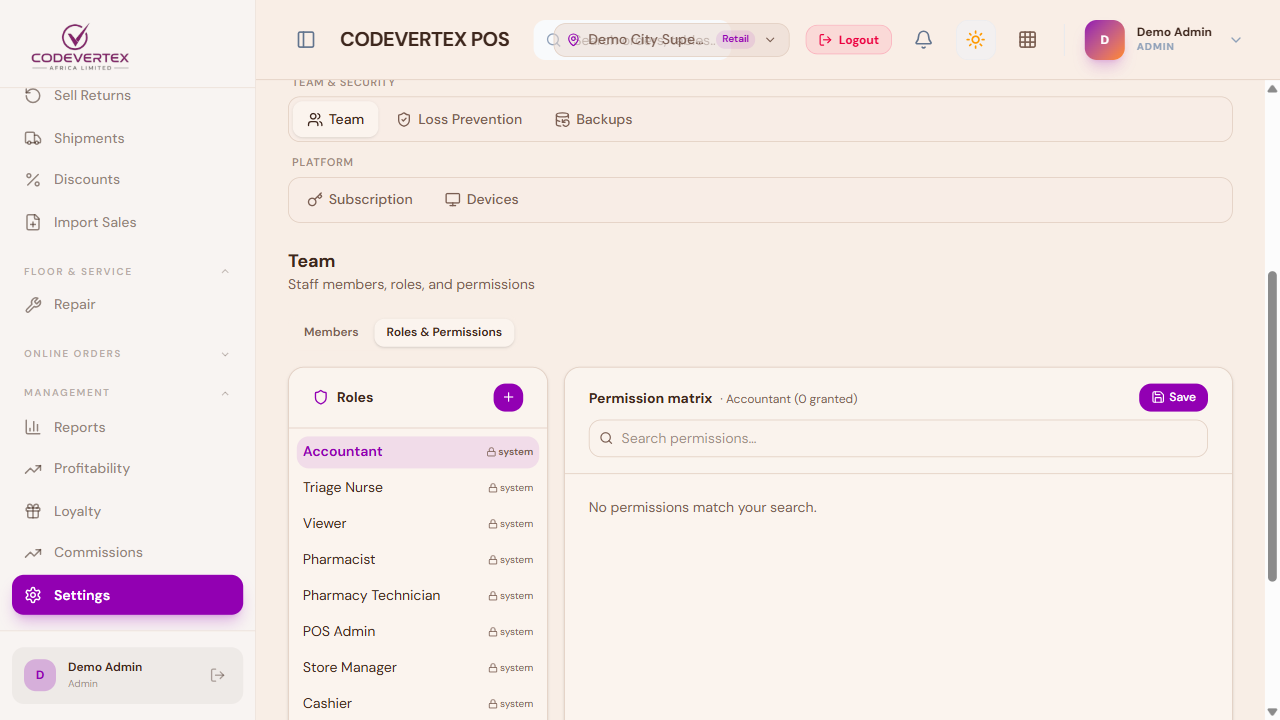
Task: Switch theme with the sun icon
Action: click(976, 40)
